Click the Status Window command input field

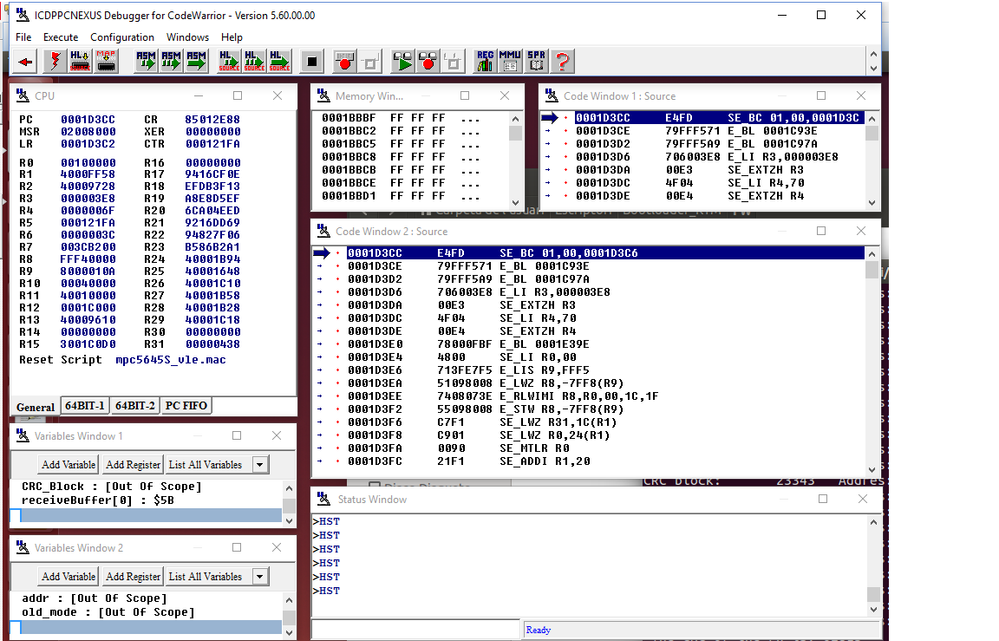(416, 630)
